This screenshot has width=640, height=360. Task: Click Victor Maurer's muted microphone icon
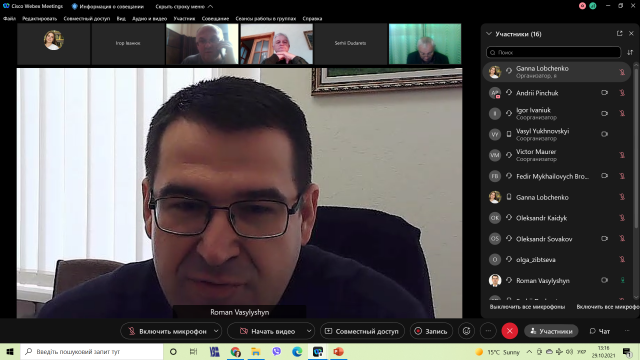click(622, 155)
